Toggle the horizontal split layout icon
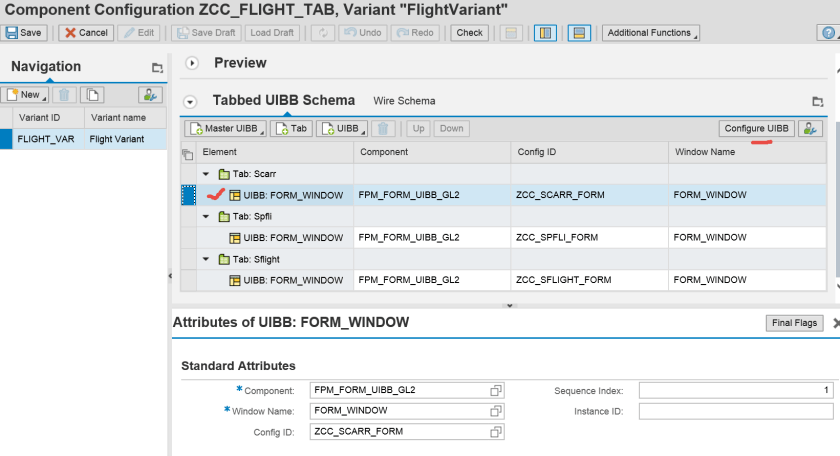Viewport: 840px width, 456px height. tap(578, 33)
